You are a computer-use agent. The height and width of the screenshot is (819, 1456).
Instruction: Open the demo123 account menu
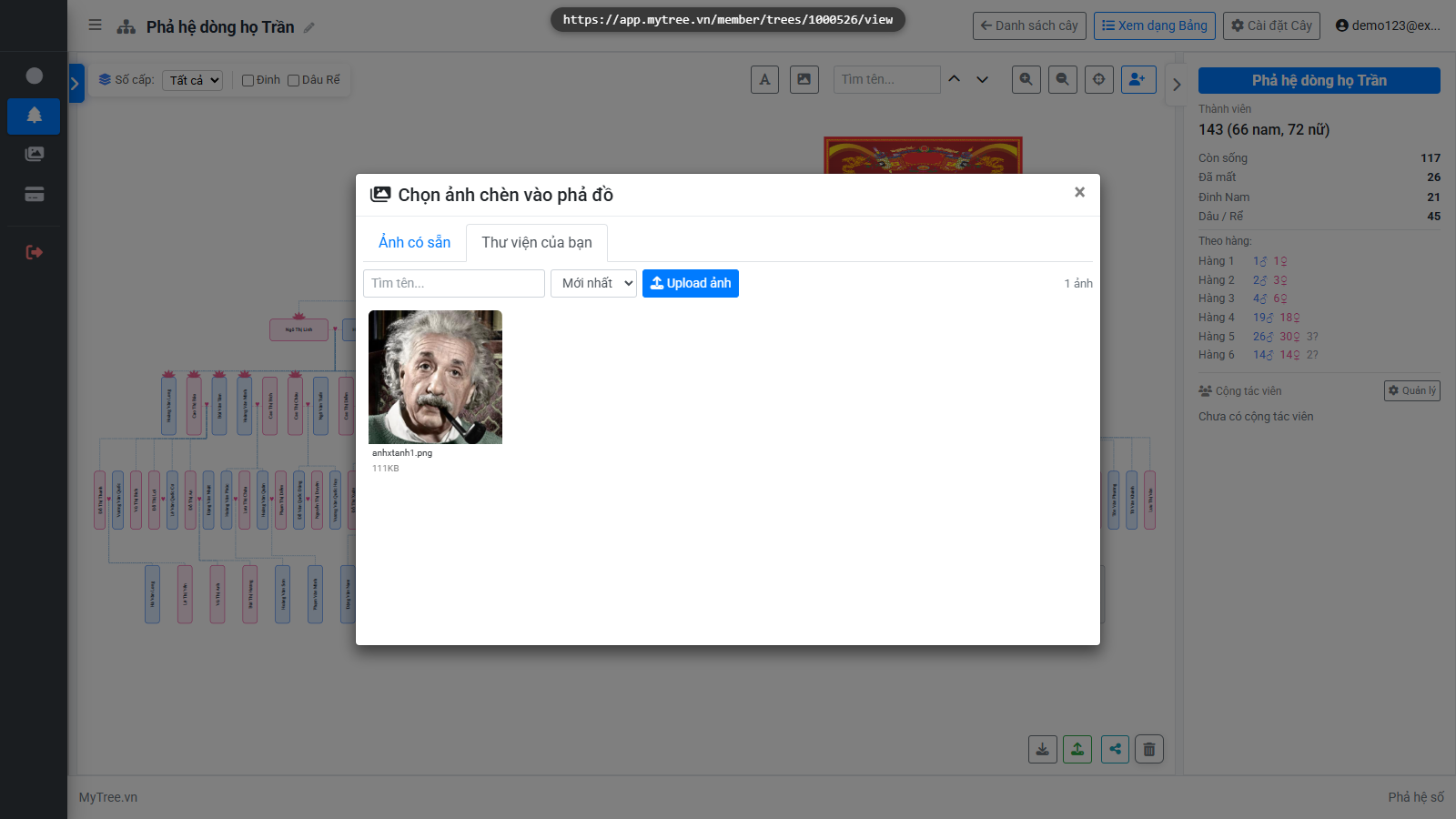(x=1388, y=25)
